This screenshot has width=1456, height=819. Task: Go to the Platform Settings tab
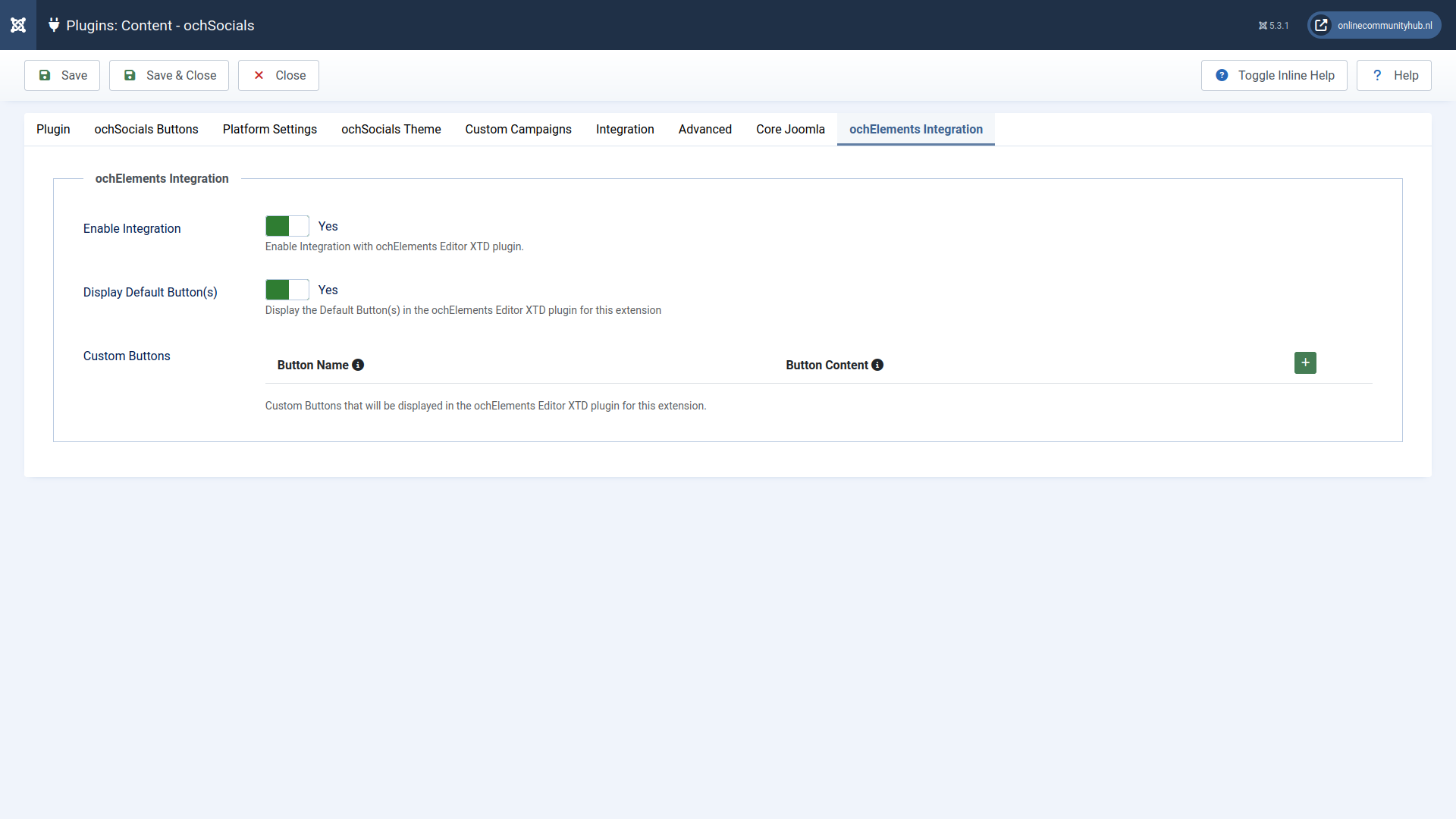[270, 129]
